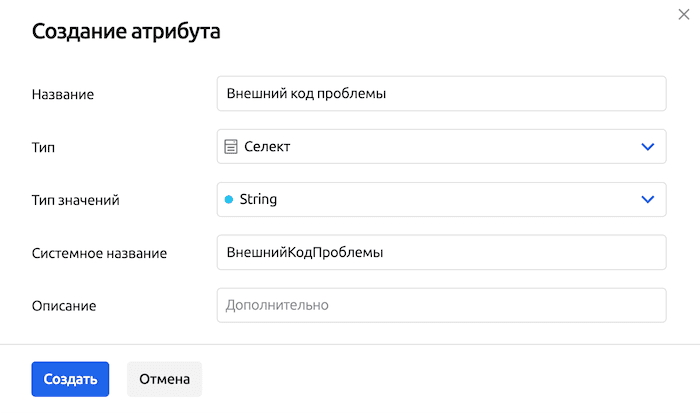This screenshot has height=413, width=700.
Task: Close the attribute creation dialog
Action: coord(682,17)
